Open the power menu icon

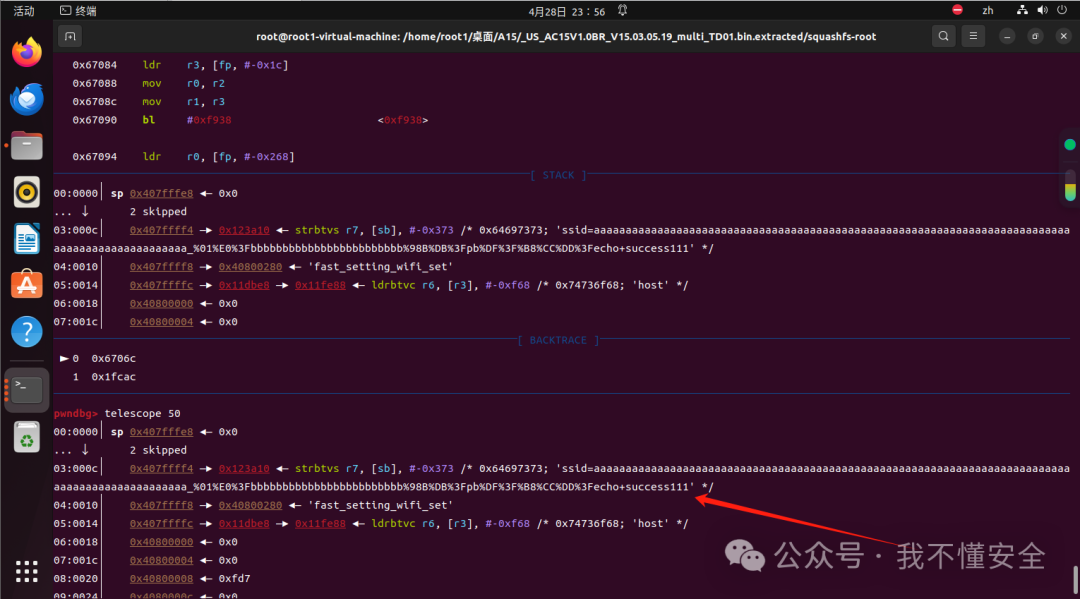pos(1062,10)
